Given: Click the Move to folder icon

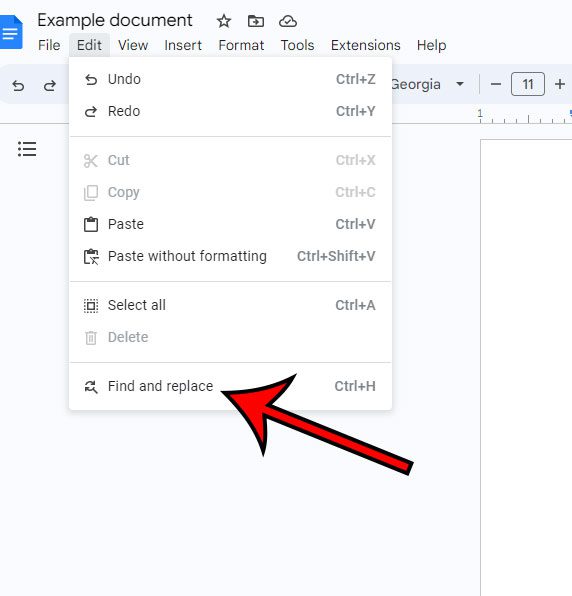Looking at the screenshot, I should (256, 21).
